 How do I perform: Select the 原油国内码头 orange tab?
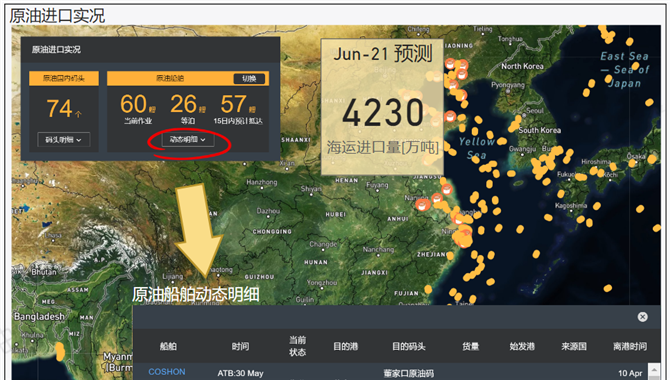click(x=64, y=78)
